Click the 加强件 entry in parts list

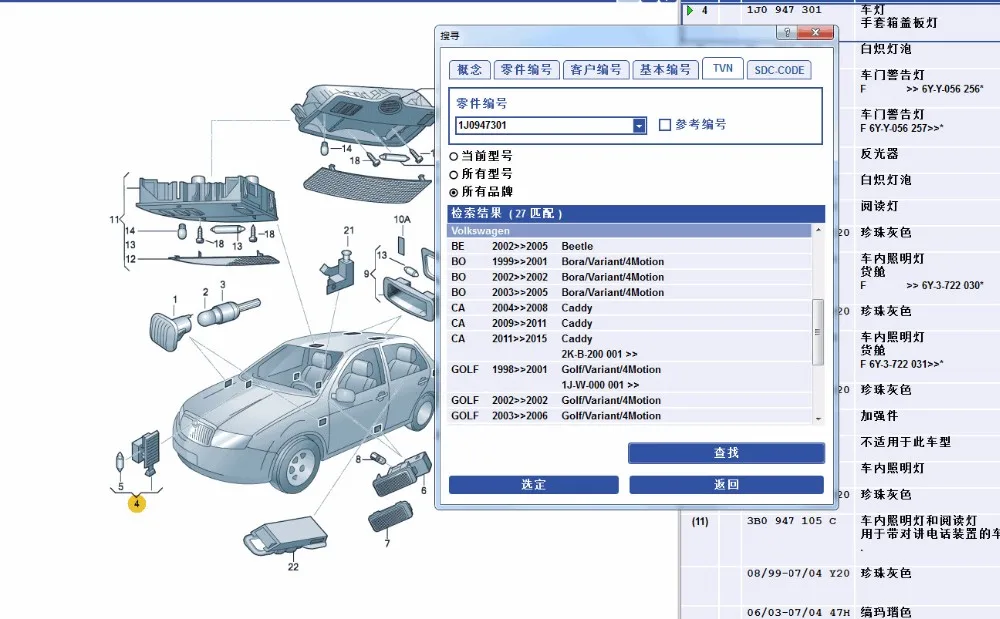point(879,416)
